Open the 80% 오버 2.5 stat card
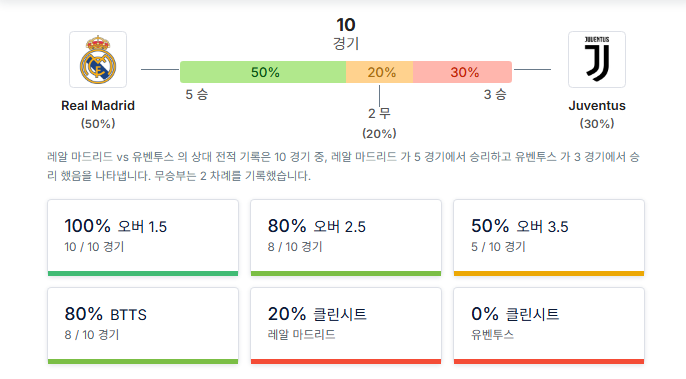The height and width of the screenshot is (379, 686). (x=346, y=238)
